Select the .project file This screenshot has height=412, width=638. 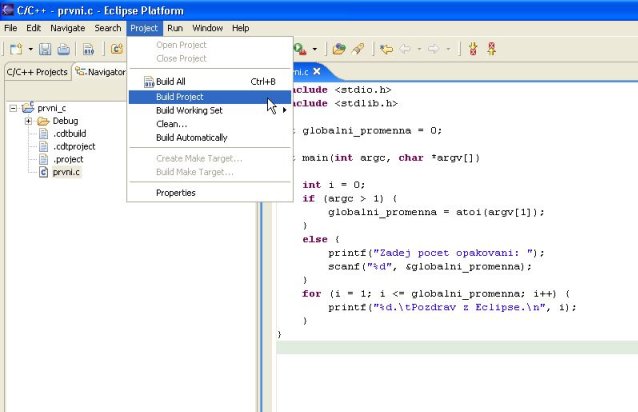click(x=68, y=159)
